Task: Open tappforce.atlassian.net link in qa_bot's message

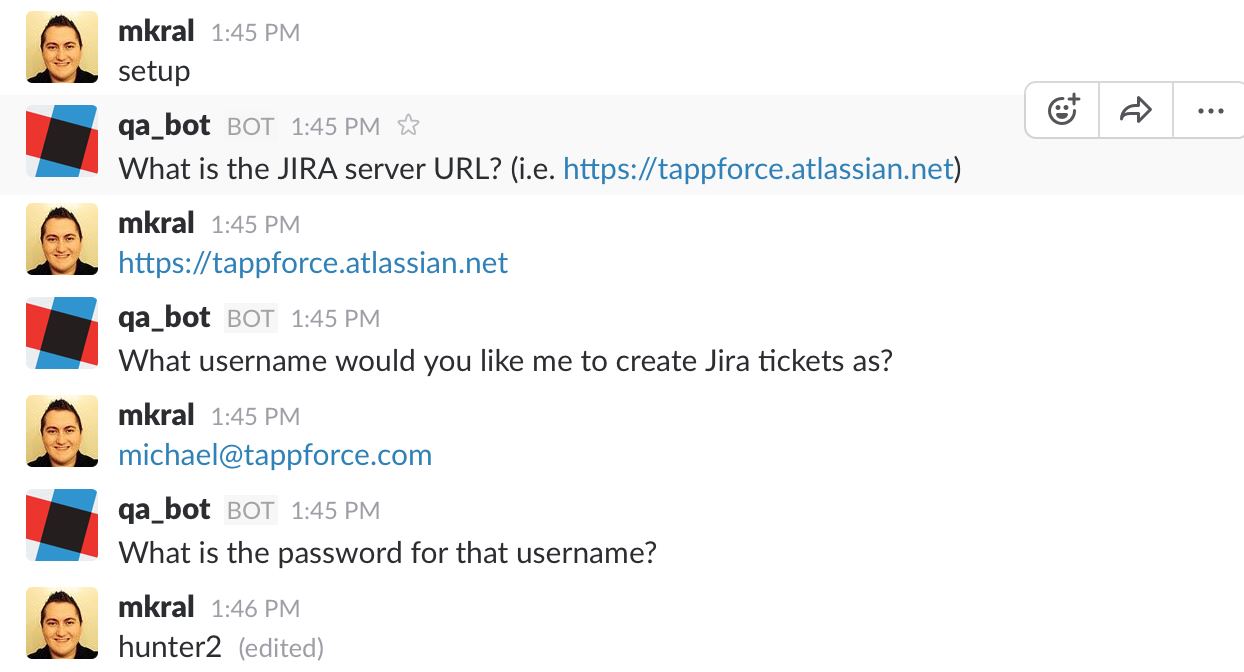Action: point(758,168)
